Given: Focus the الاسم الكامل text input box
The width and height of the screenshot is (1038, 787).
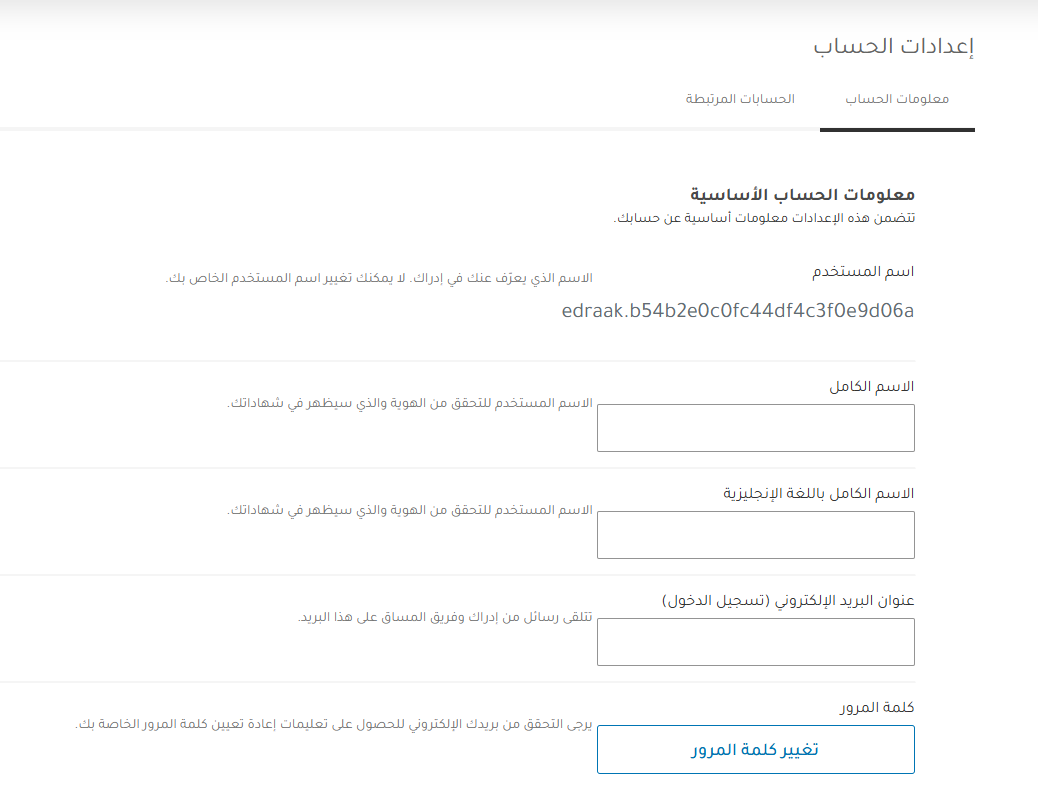Looking at the screenshot, I should pyautogui.click(x=755, y=428).
